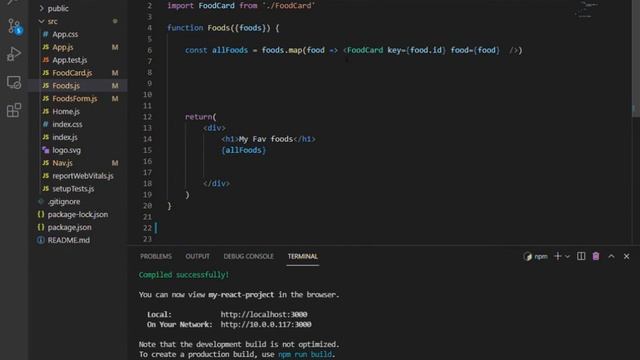Screen dimensions: 640x360
Task: Click line number 12 in the gutter
Action: 147,117
